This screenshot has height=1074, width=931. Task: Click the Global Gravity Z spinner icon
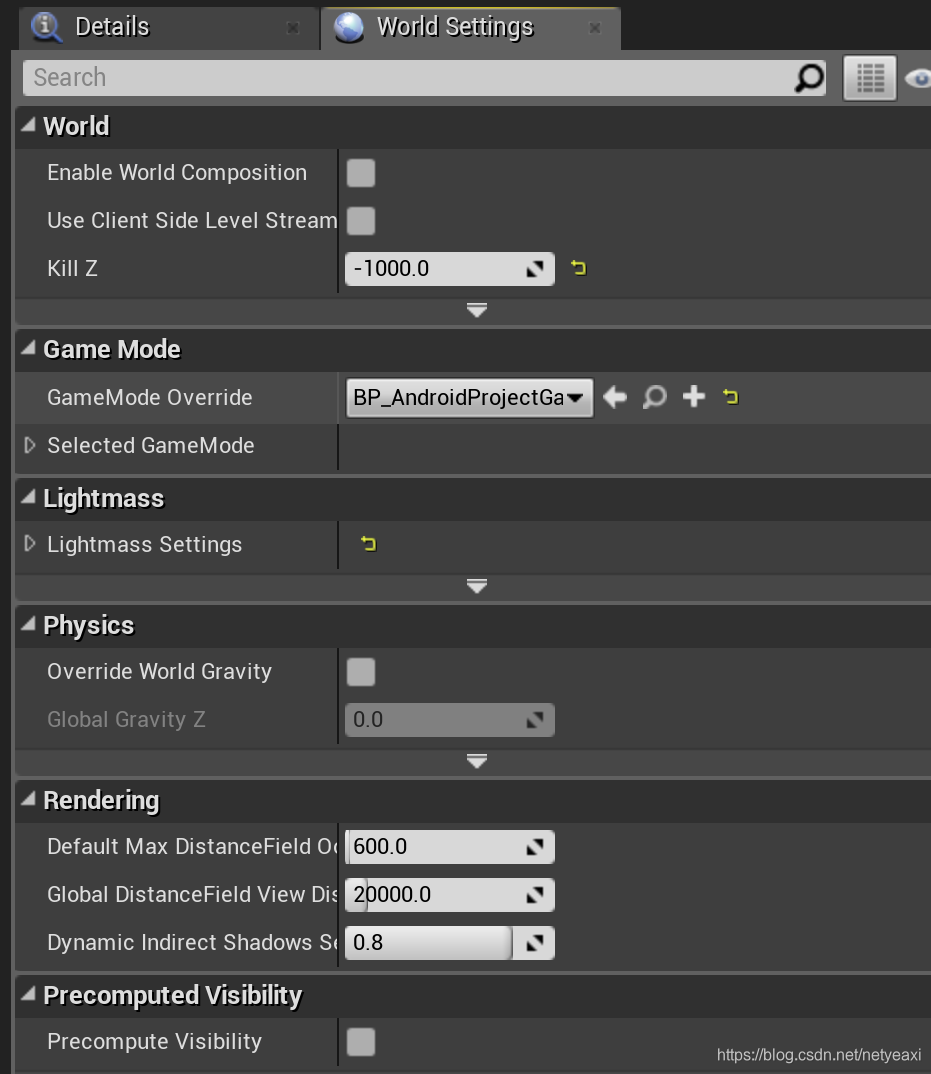[x=535, y=721]
